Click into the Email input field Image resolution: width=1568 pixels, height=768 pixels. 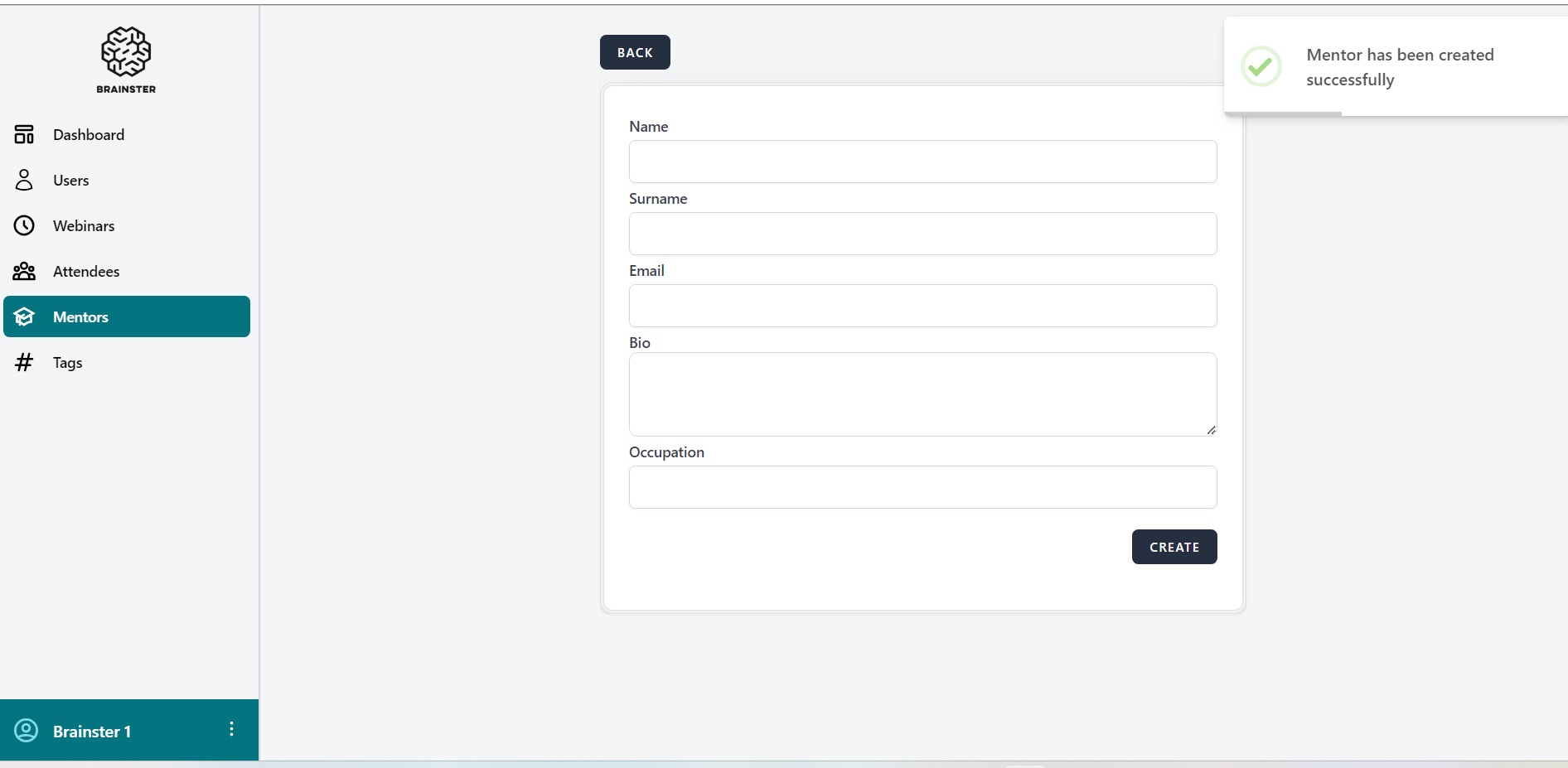tap(922, 306)
